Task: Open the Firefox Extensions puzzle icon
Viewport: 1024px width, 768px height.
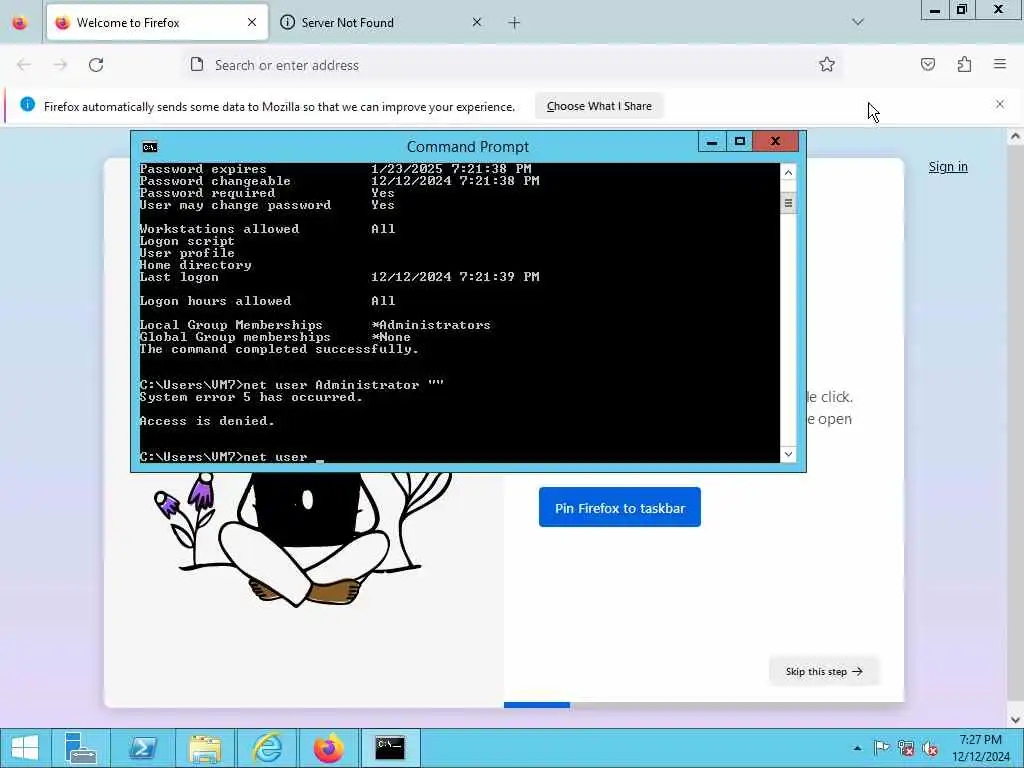Action: tap(964, 64)
